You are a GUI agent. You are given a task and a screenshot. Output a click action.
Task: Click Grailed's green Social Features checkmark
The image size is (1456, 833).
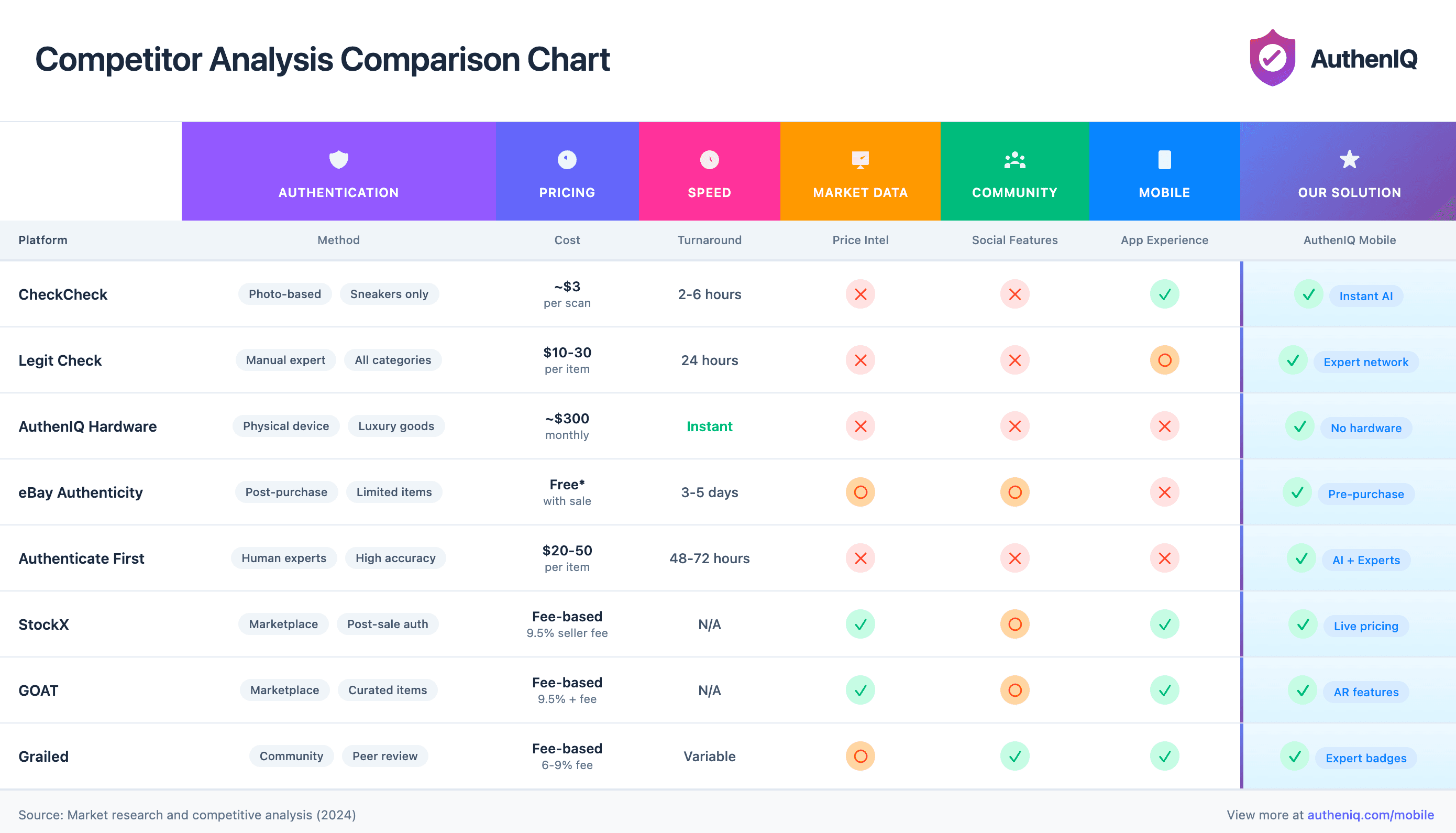(x=1014, y=757)
